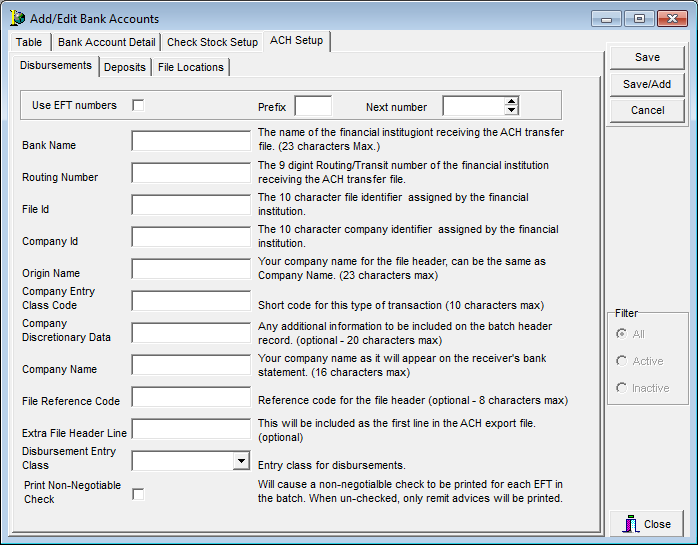Select the Inactive filter radio button
698x545 pixels.
622,388
